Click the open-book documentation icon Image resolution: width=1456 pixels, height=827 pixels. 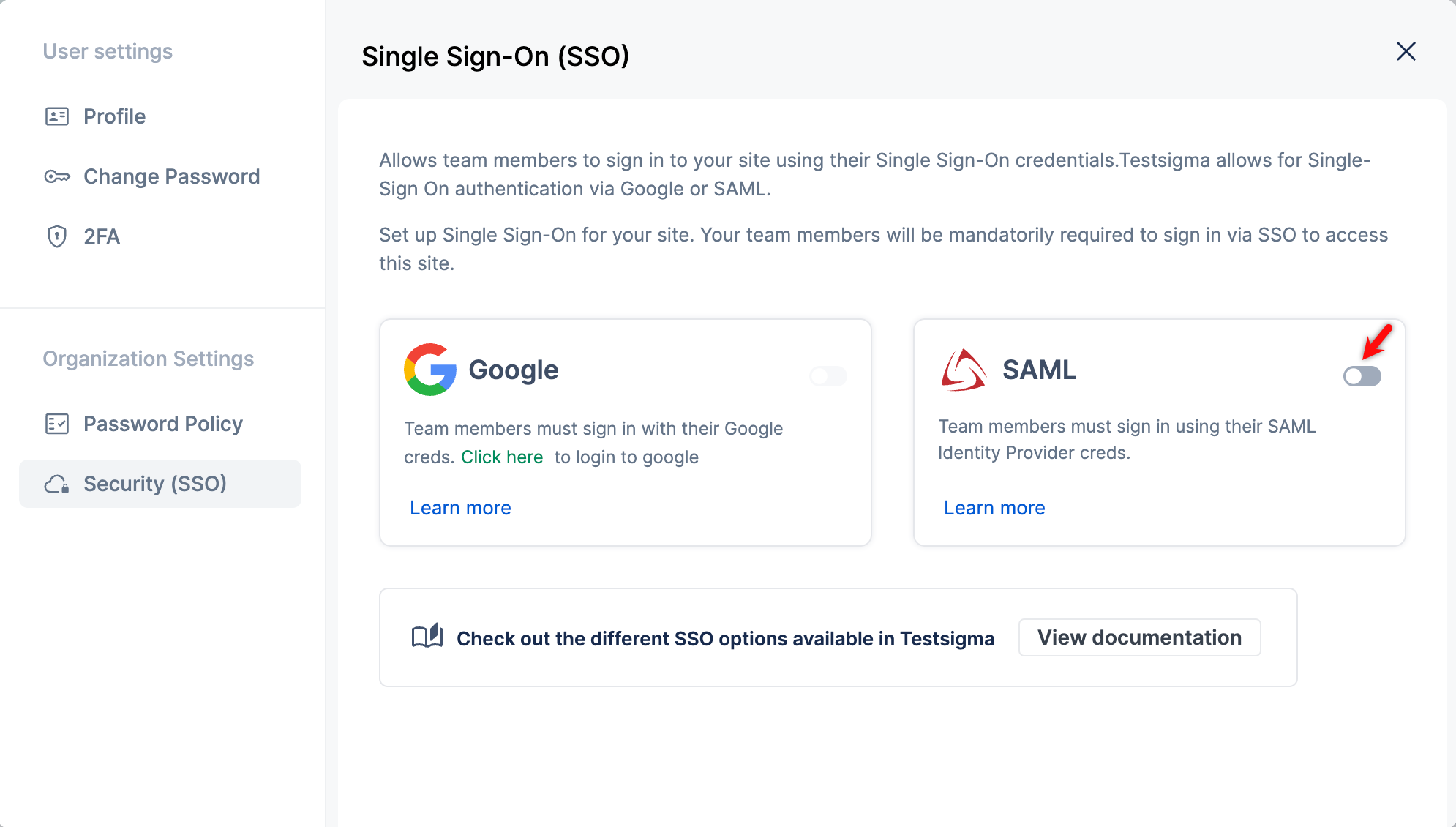[426, 637]
